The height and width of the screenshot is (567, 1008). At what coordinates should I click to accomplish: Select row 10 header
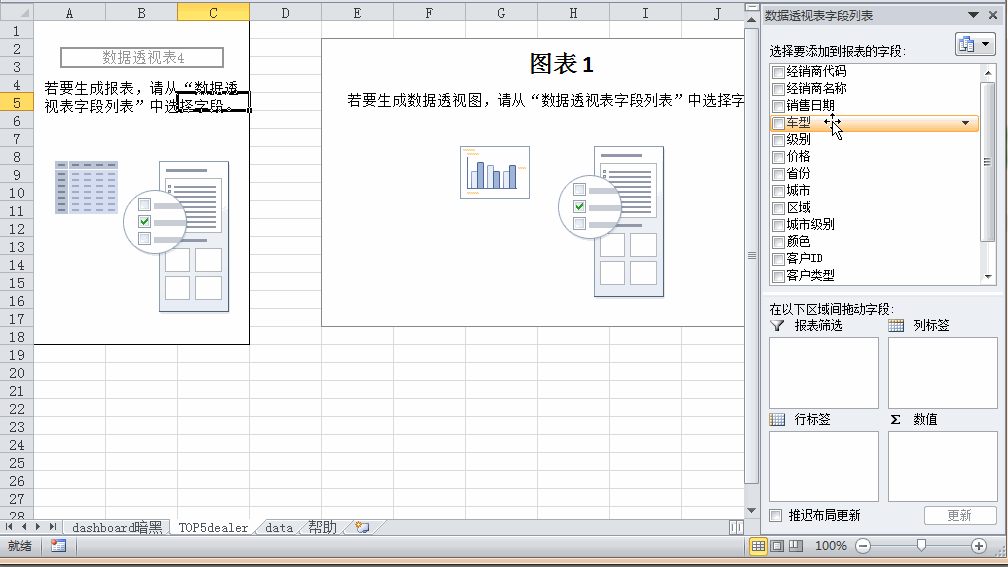[17, 193]
